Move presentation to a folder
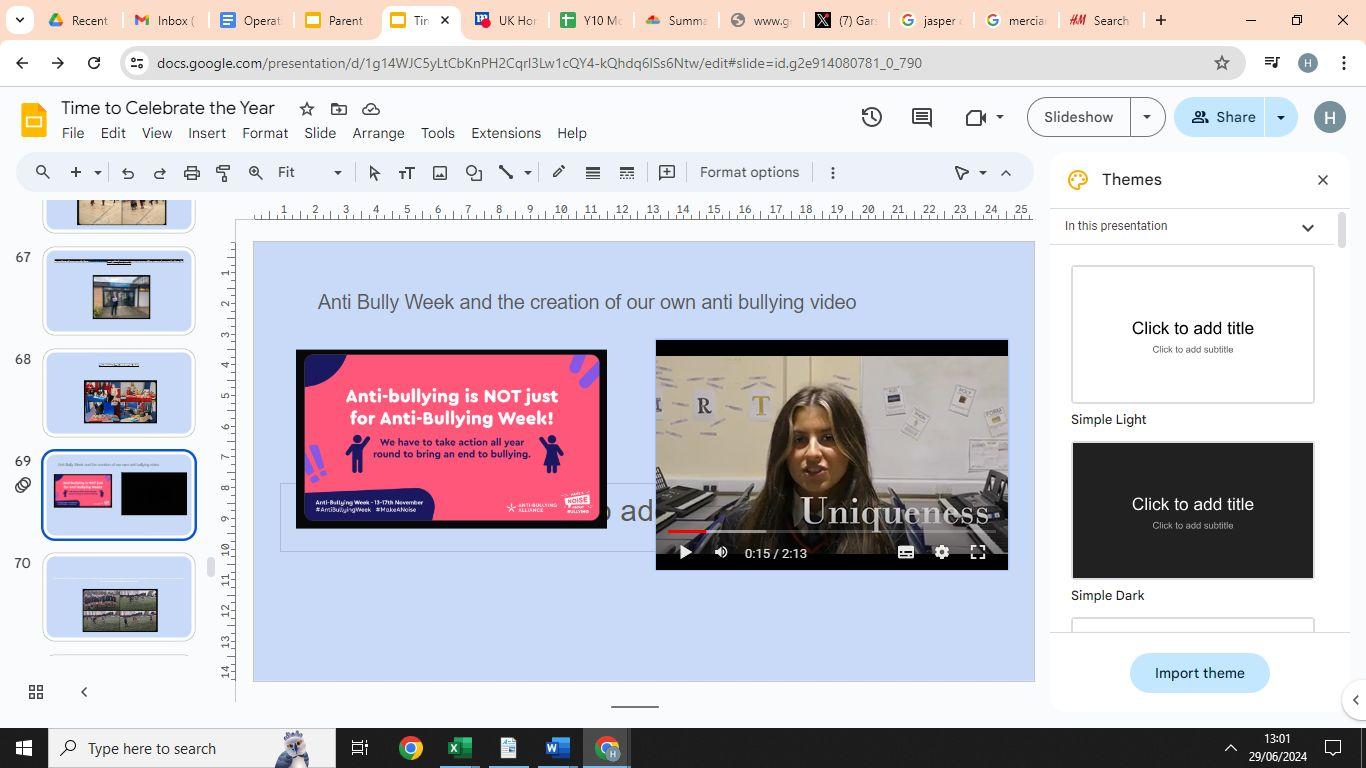Image resolution: width=1366 pixels, height=768 pixels. pyautogui.click(x=339, y=109)
